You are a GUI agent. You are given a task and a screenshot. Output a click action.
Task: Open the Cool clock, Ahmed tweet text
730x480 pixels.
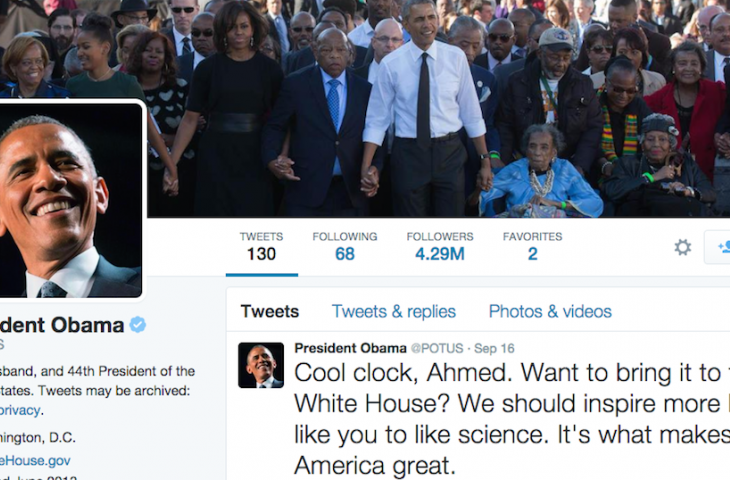512,419
